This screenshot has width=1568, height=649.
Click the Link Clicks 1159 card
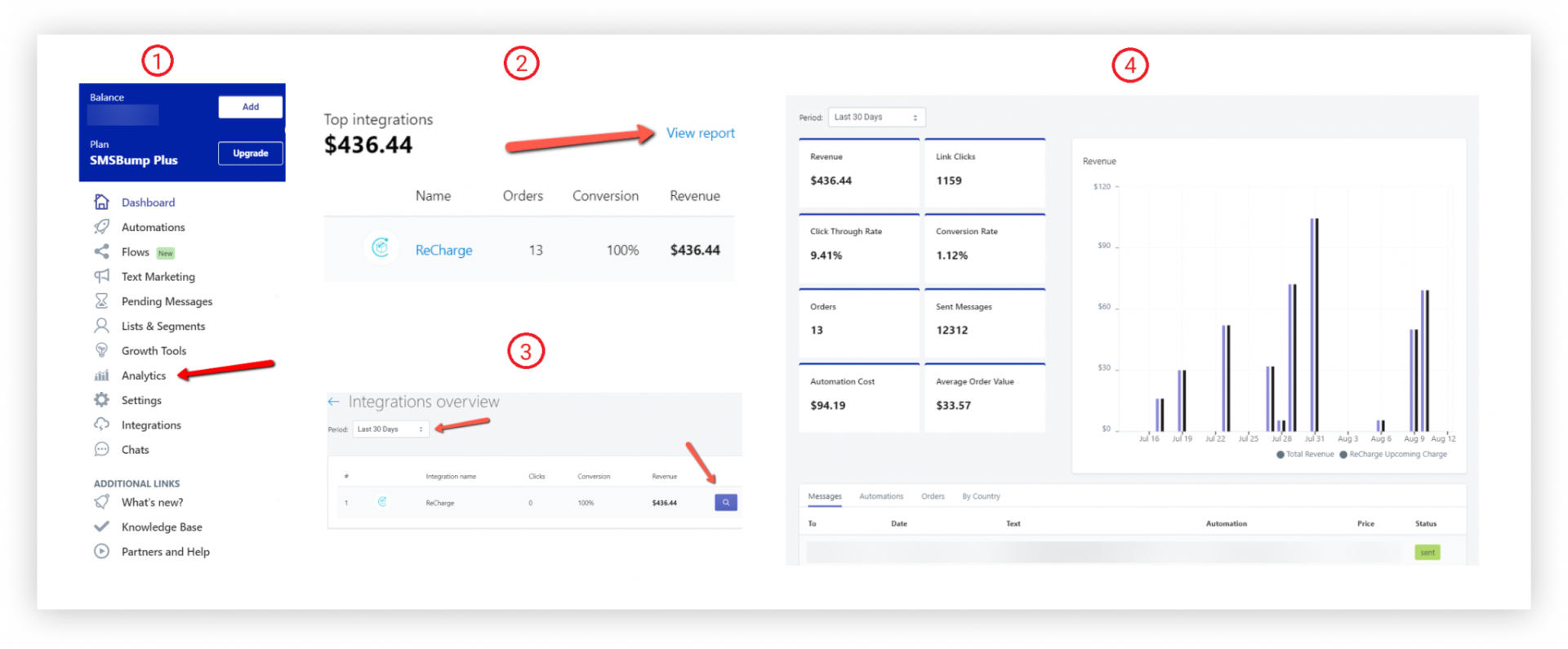pyautogui.click(x=985, y=174)
